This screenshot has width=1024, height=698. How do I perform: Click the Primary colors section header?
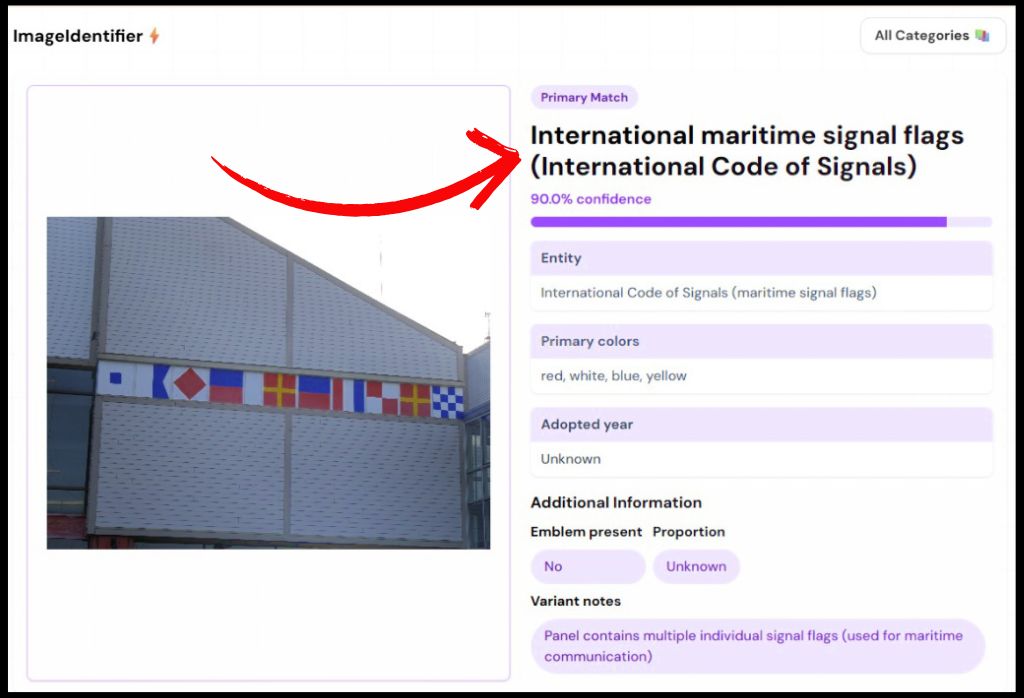pyautogui.click(x=588, y=341)
